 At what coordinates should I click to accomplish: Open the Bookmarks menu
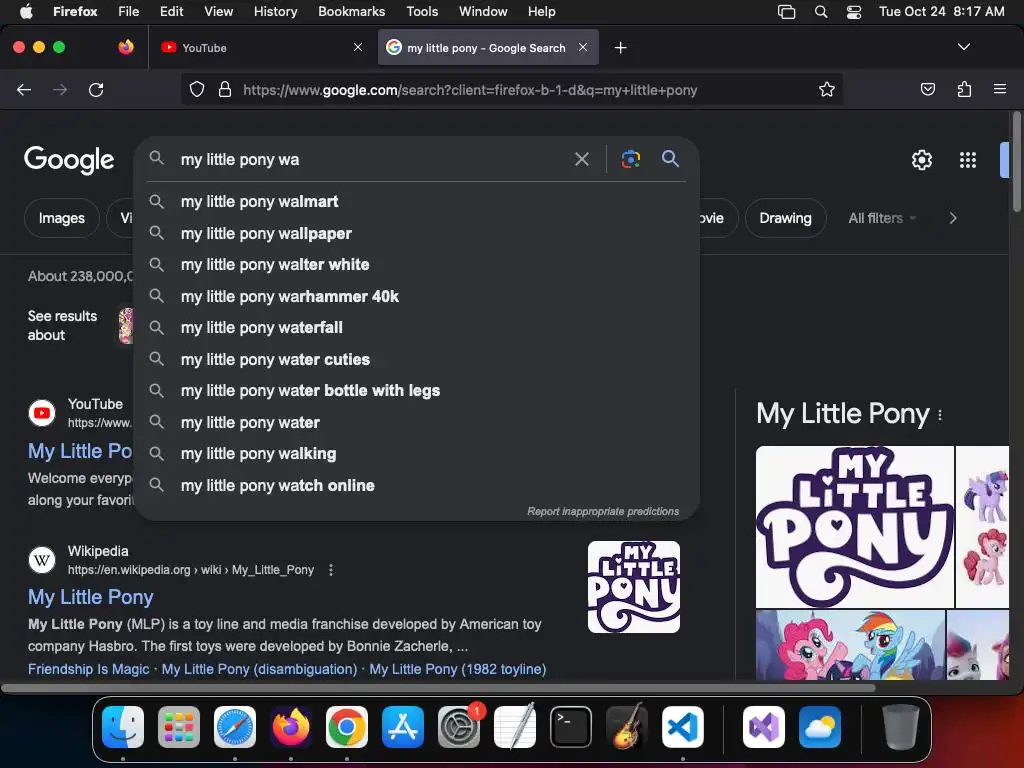[x=351, y=12]
